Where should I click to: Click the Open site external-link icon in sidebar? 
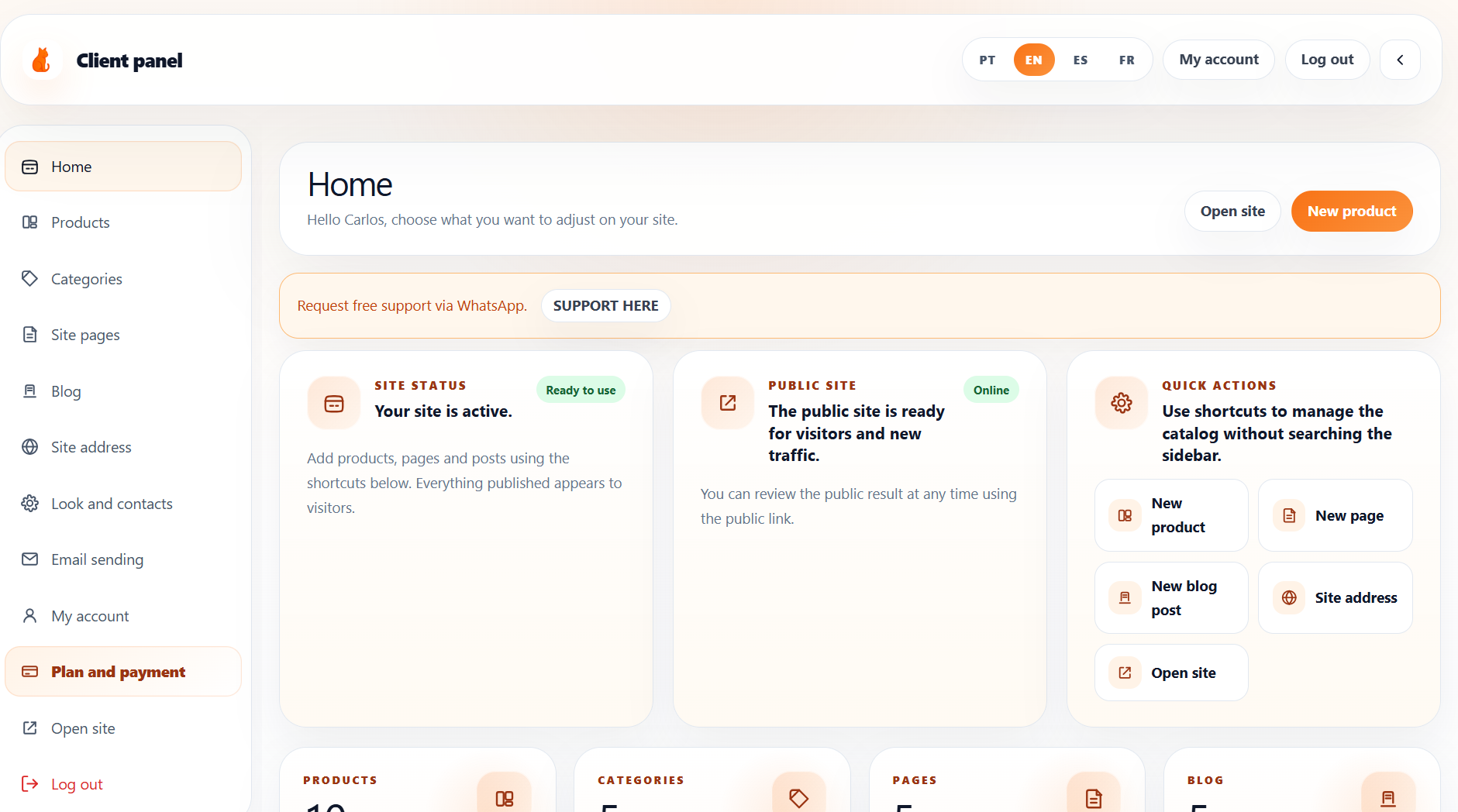pos(29,728)
